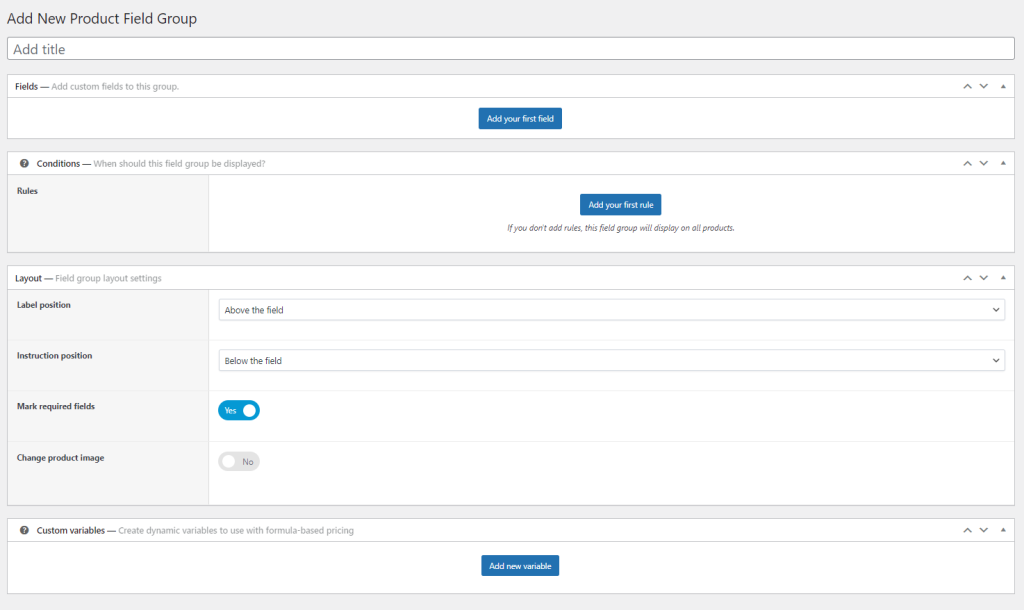Click the up arrow on Conditions panel
This screenshot has width=1024, height=610.
(x=967, y=163)
